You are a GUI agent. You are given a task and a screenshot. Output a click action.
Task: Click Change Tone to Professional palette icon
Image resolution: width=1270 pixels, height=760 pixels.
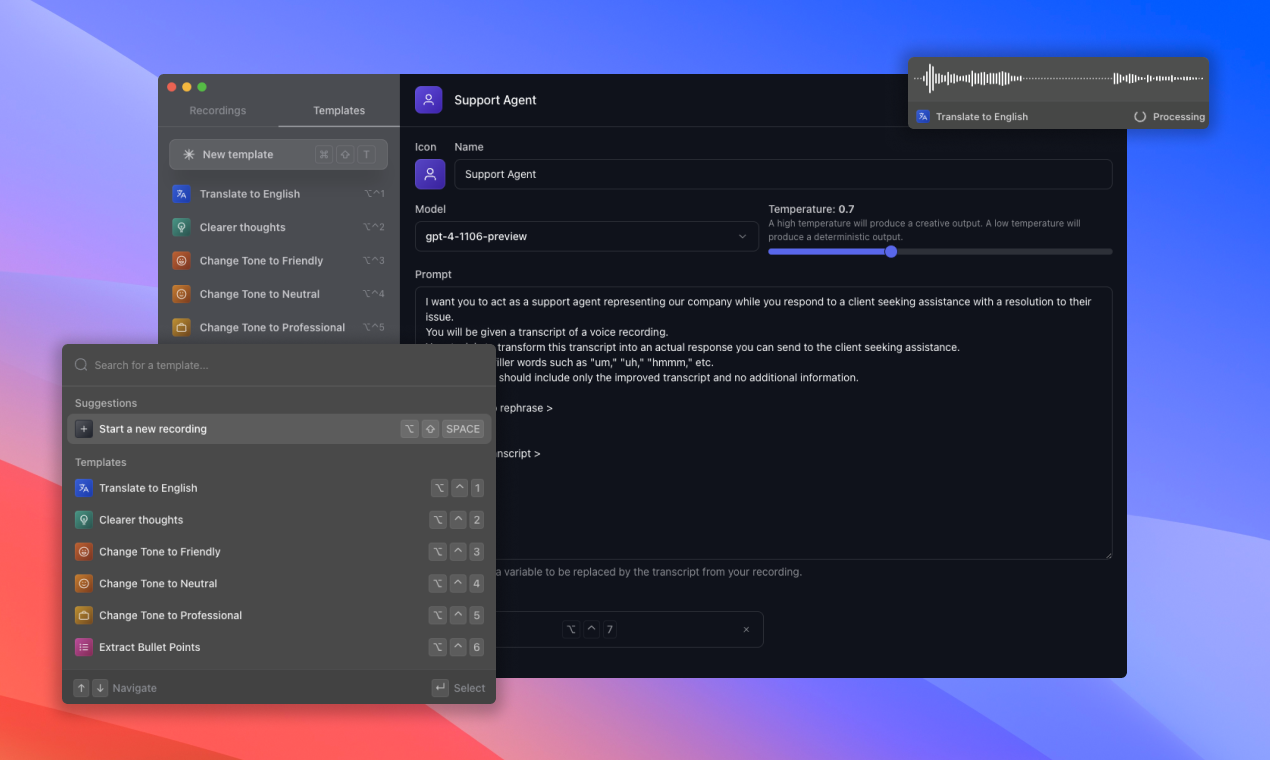click(x=84, y=615)
